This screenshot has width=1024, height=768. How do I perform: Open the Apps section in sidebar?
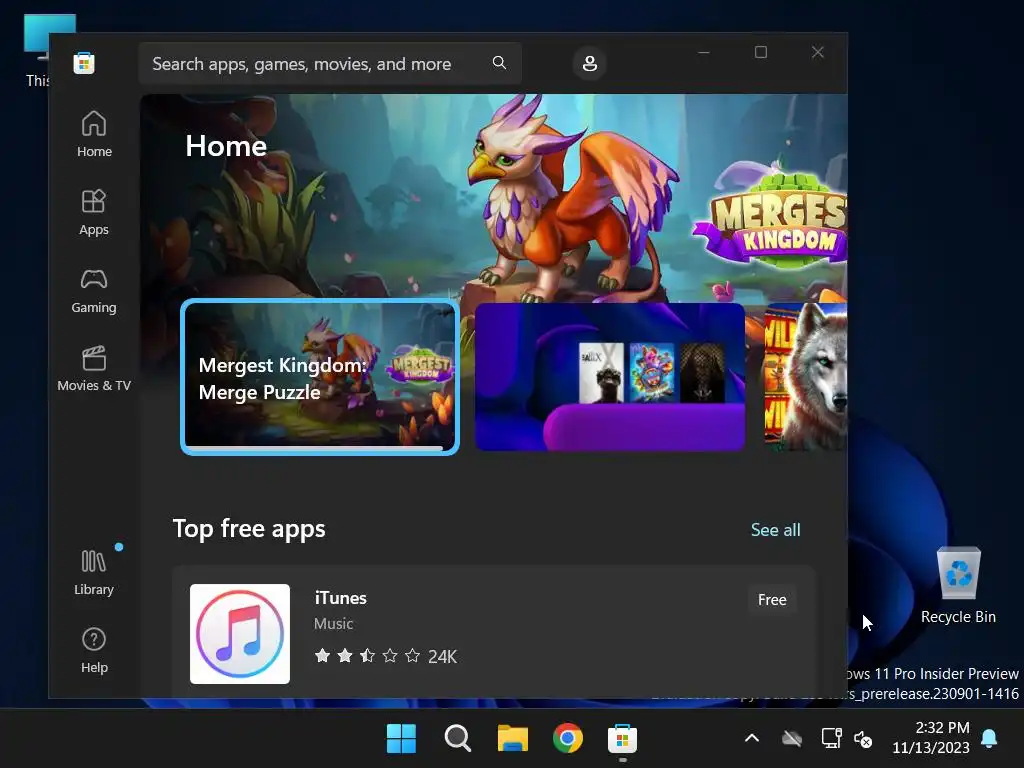click(94, 212)
